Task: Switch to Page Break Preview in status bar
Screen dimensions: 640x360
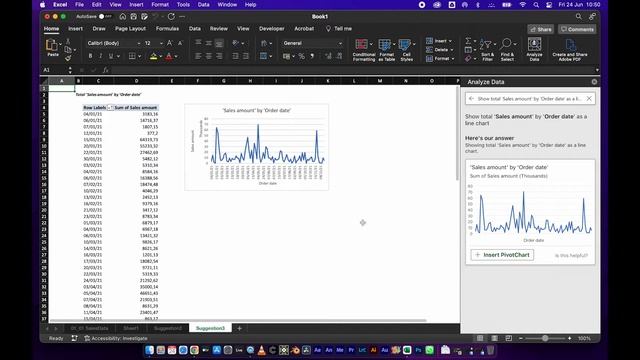Action: 509,338
